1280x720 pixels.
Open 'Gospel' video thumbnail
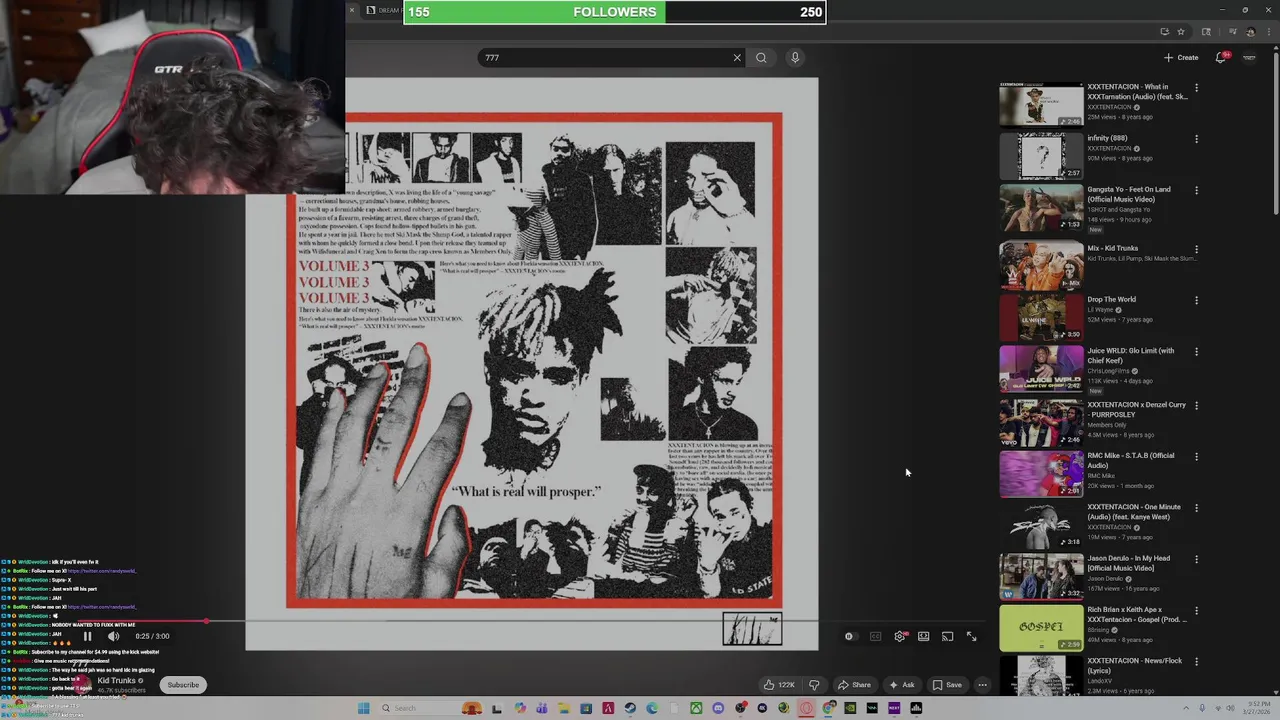point(1041,628)
